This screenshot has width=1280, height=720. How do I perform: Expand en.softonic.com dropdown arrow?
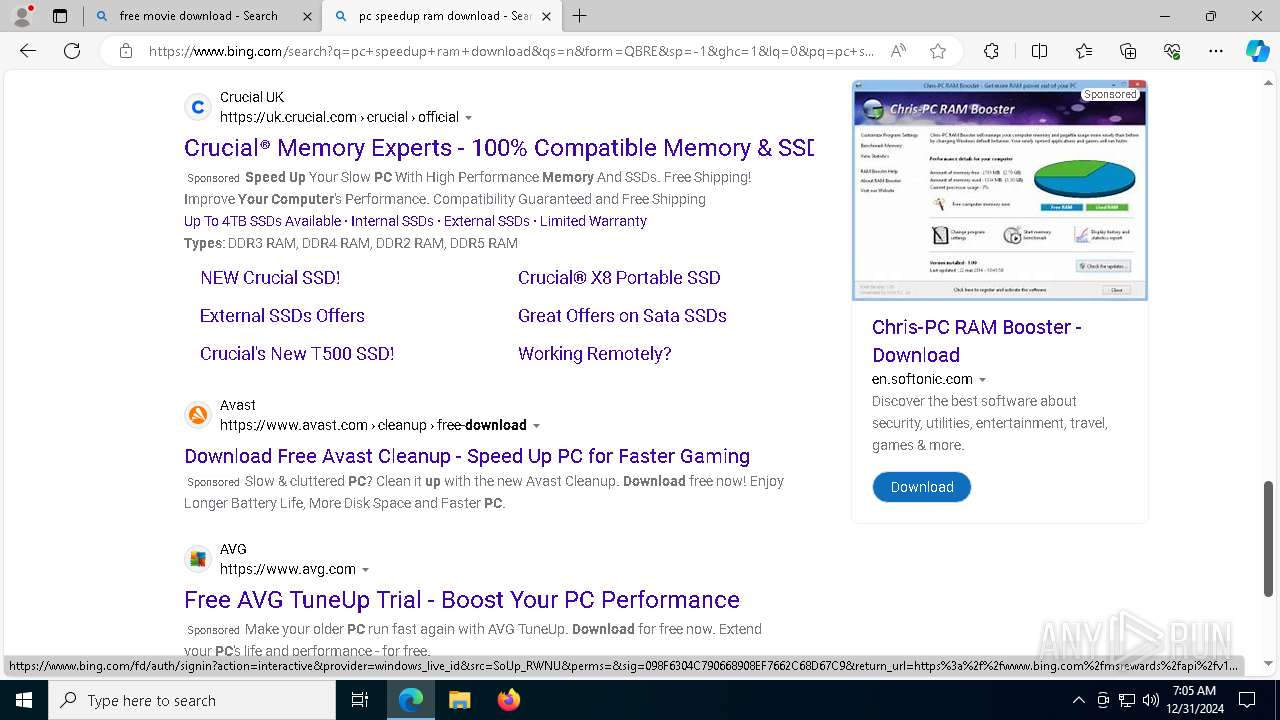tap(982, 380)
